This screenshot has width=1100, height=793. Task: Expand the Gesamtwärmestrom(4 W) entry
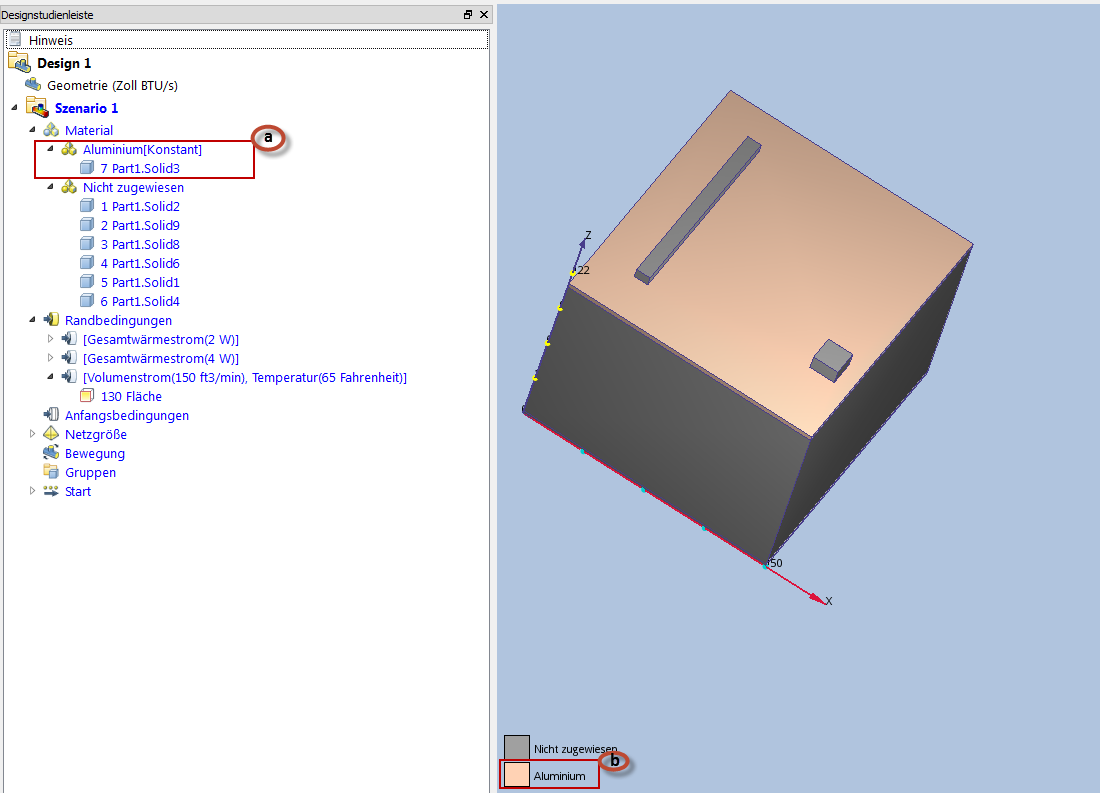coord(51,357)
